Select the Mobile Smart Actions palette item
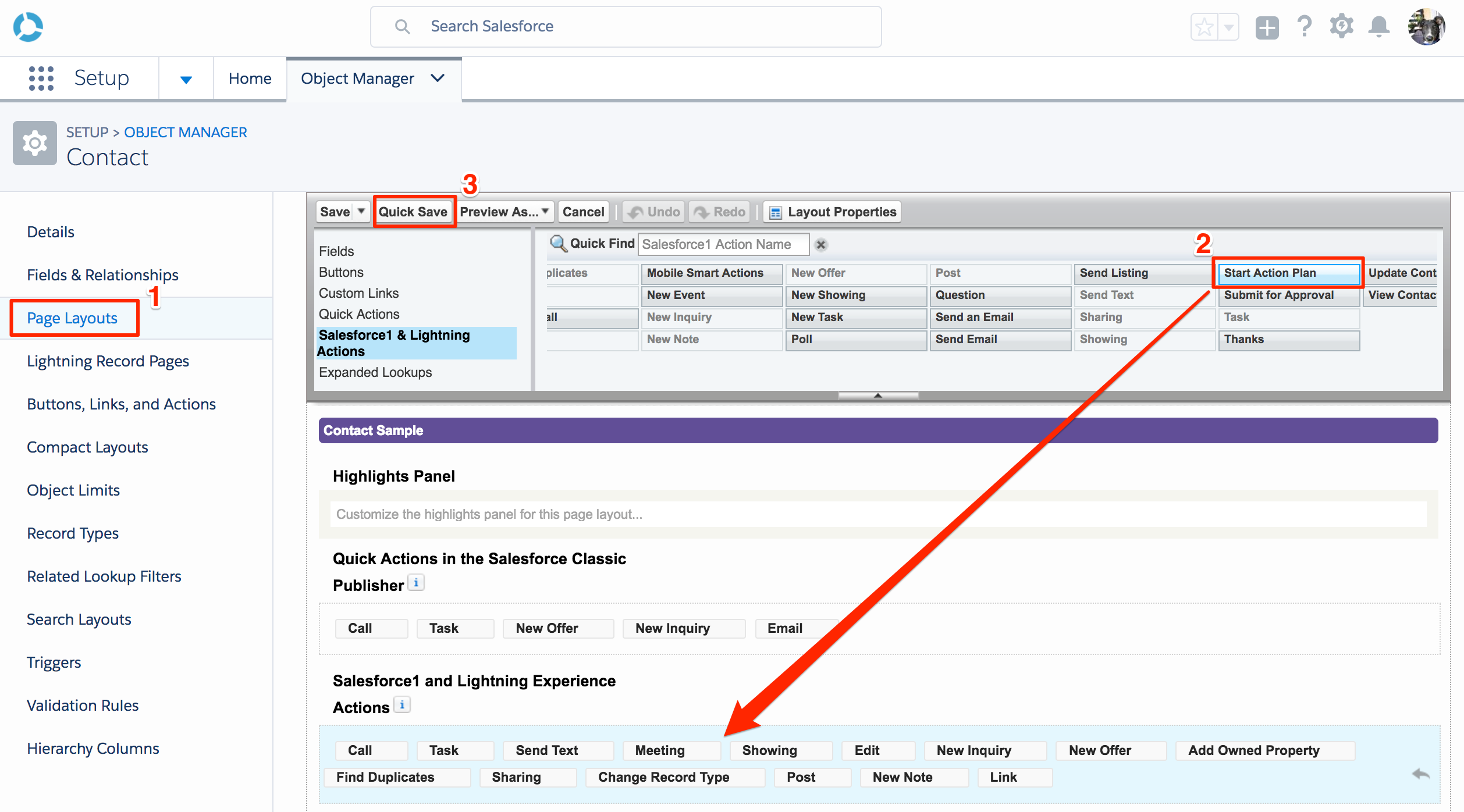 click(x=712, y=273)
